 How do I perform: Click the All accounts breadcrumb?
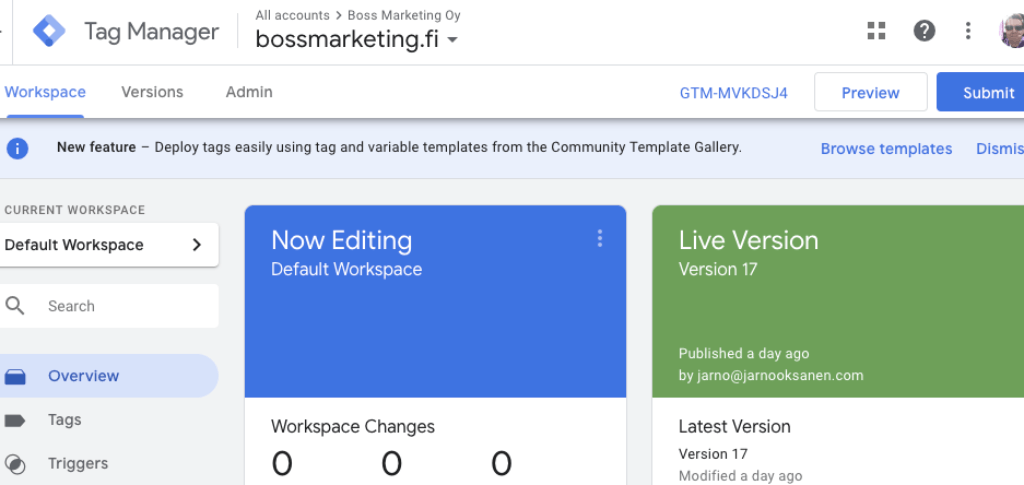pos(293,15)
